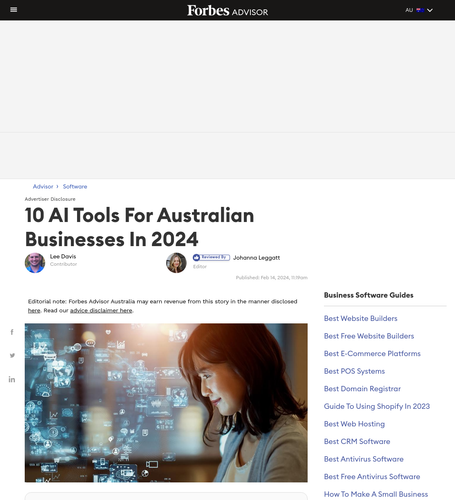
Task: Open Best Website Builders guide
Action: point(361,318)
